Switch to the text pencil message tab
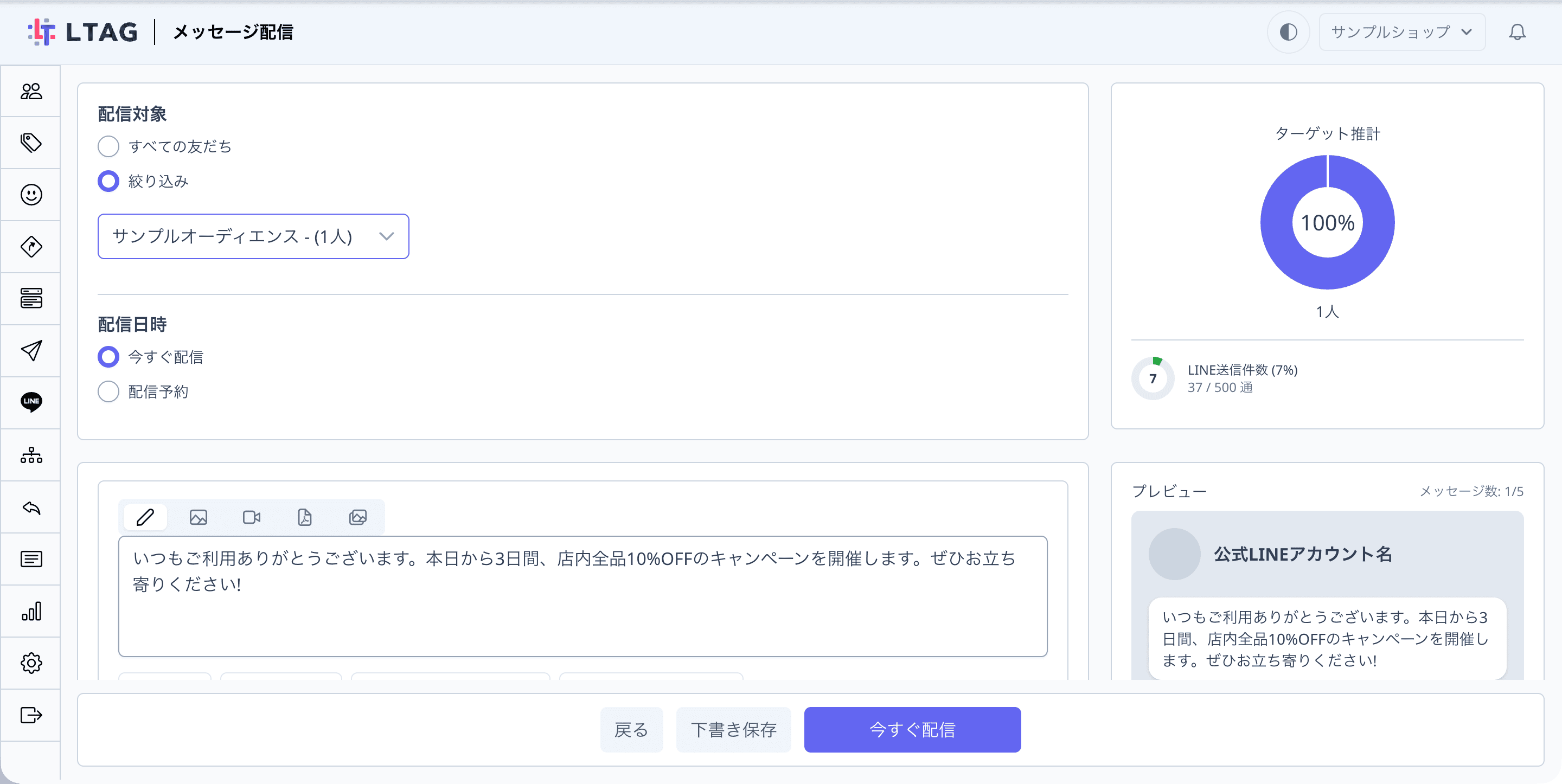 [145, 517]
